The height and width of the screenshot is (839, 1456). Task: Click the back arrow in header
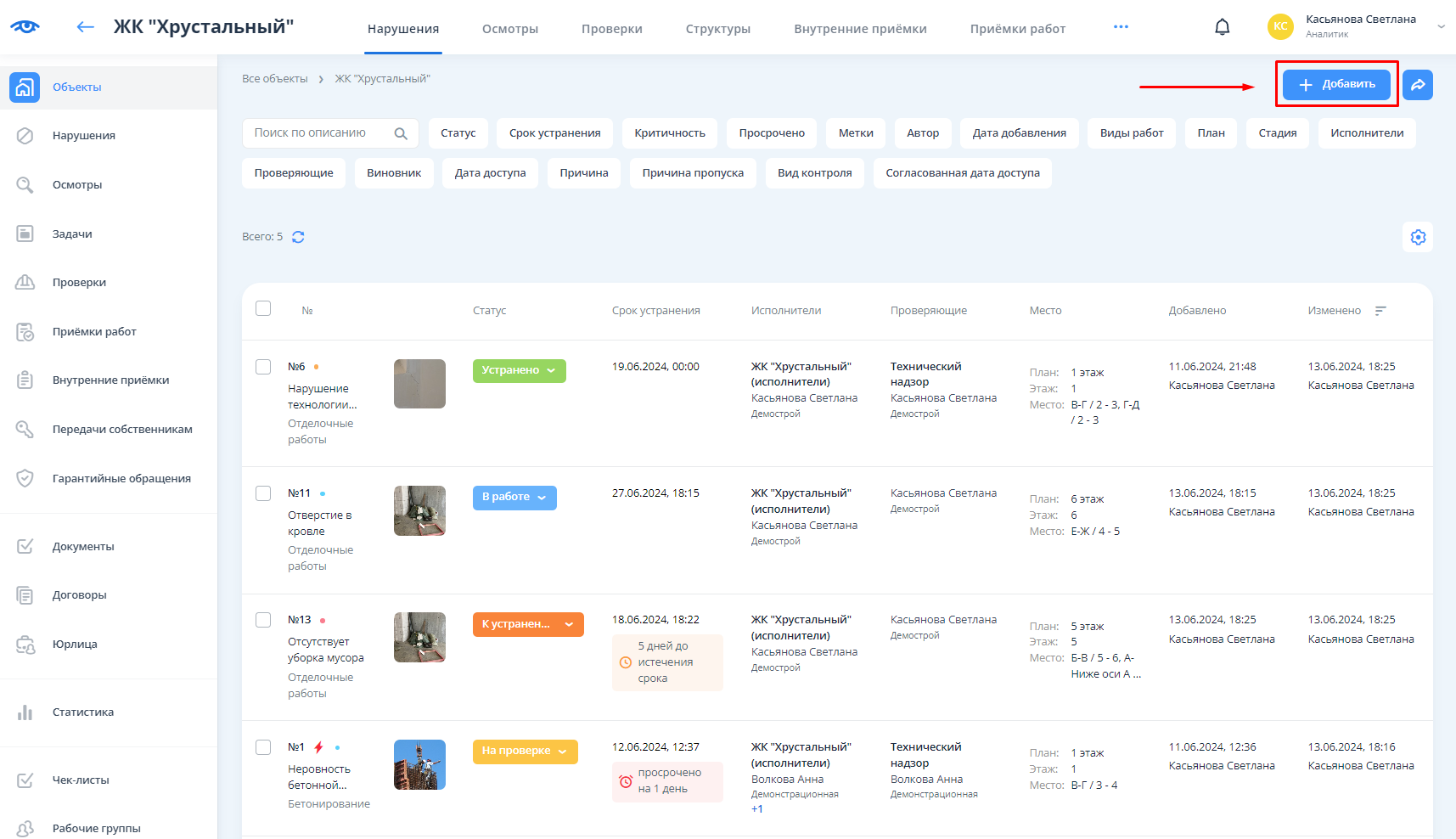click(85, 27)
